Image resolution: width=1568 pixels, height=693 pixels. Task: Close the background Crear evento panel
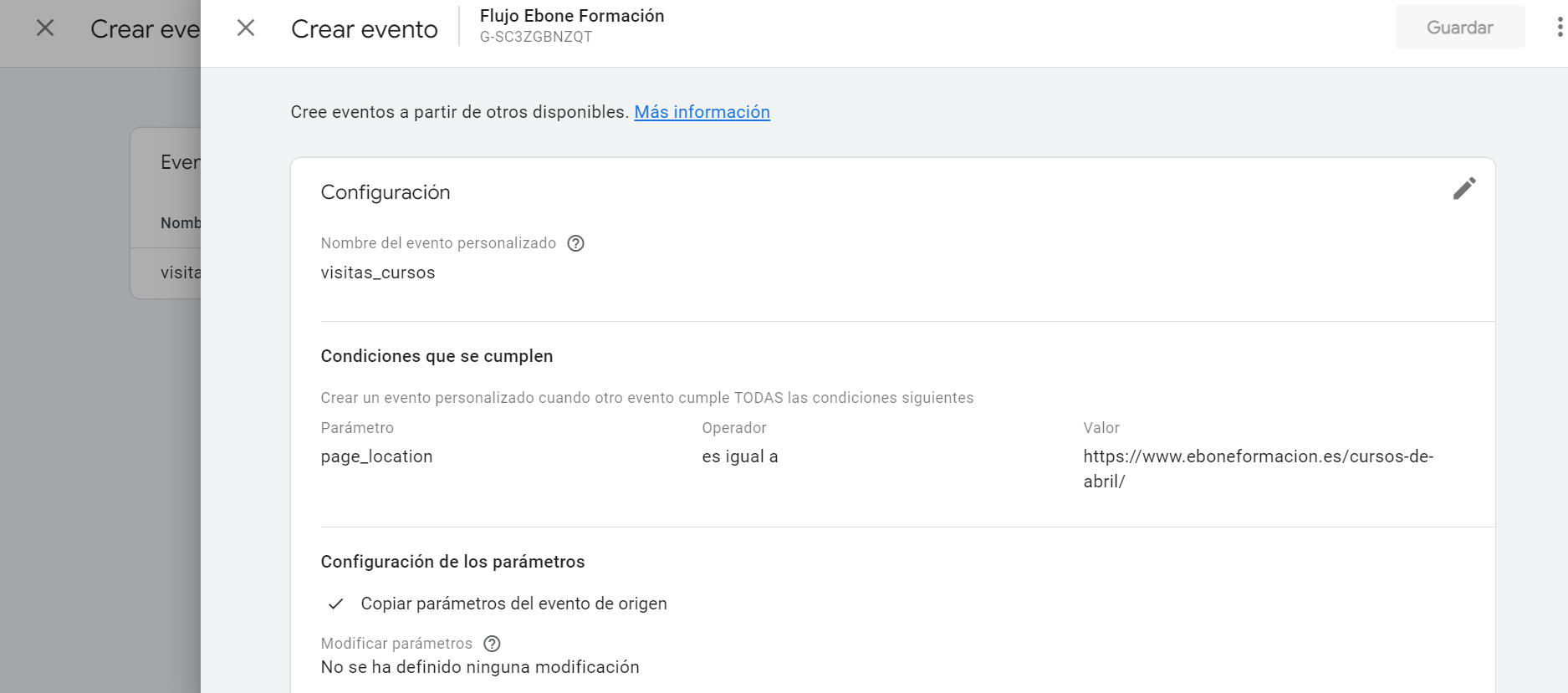pos(45,28)
